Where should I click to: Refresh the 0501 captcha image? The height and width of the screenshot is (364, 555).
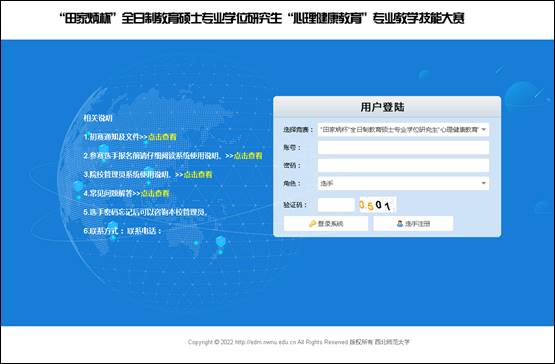[377, 205]
